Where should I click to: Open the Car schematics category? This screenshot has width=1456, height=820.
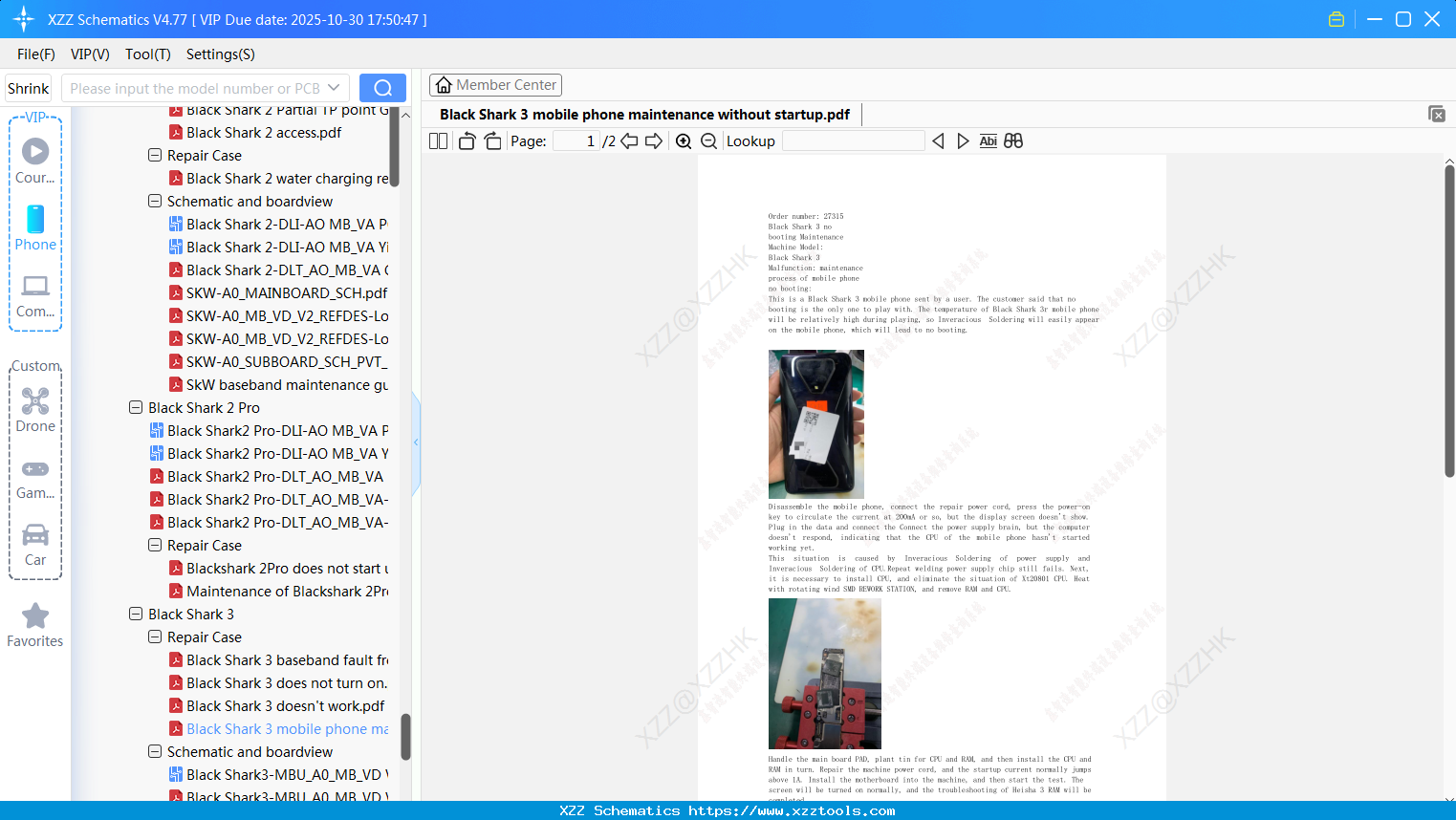pyautogui.click(x=34, y=541)
